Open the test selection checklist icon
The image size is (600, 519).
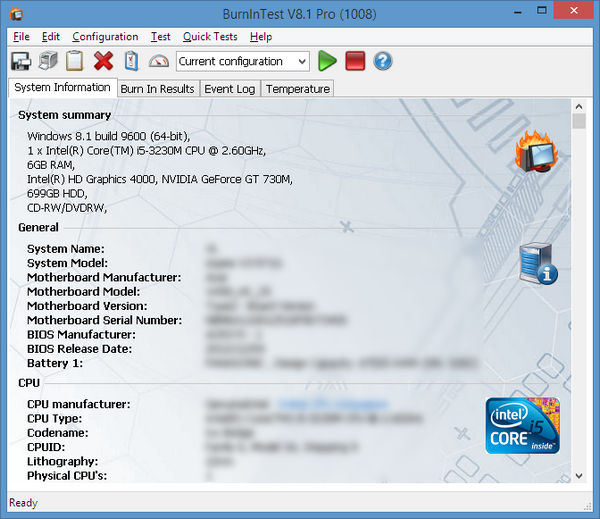click(131, 61)
